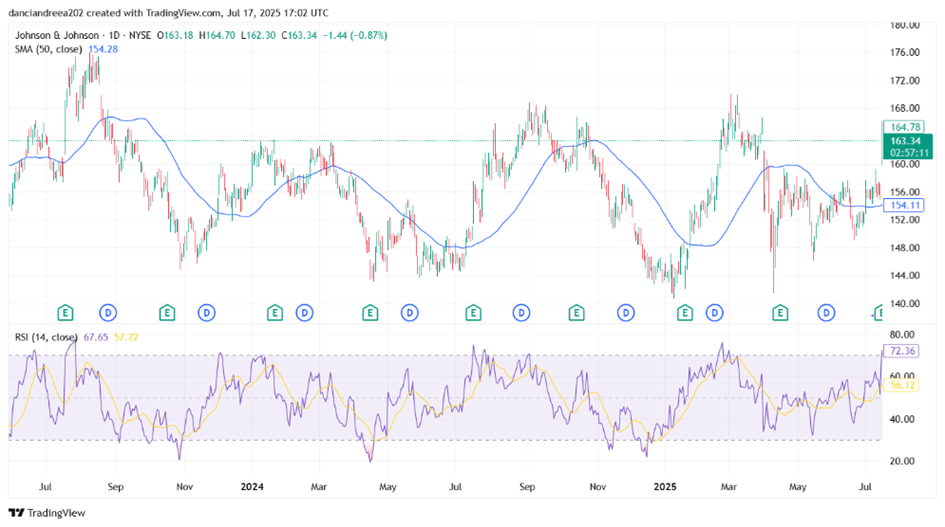Click the 164.78 price label on axis
945x527 pixels.
904,127
